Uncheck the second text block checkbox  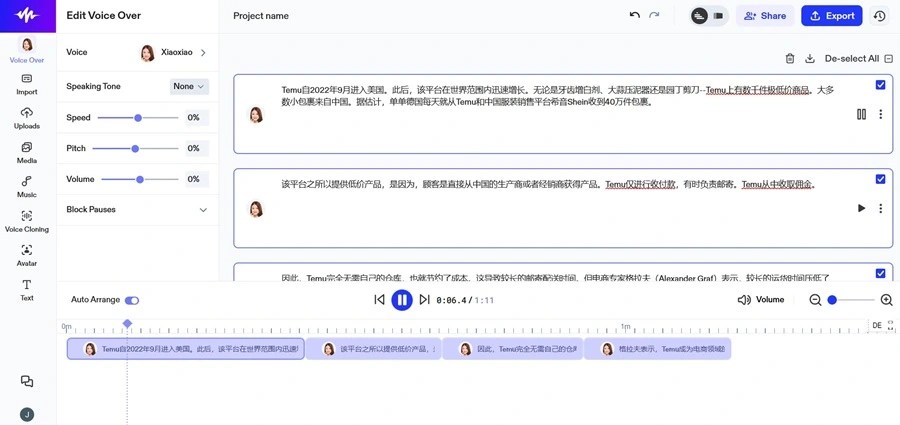[x=880, y=179]
